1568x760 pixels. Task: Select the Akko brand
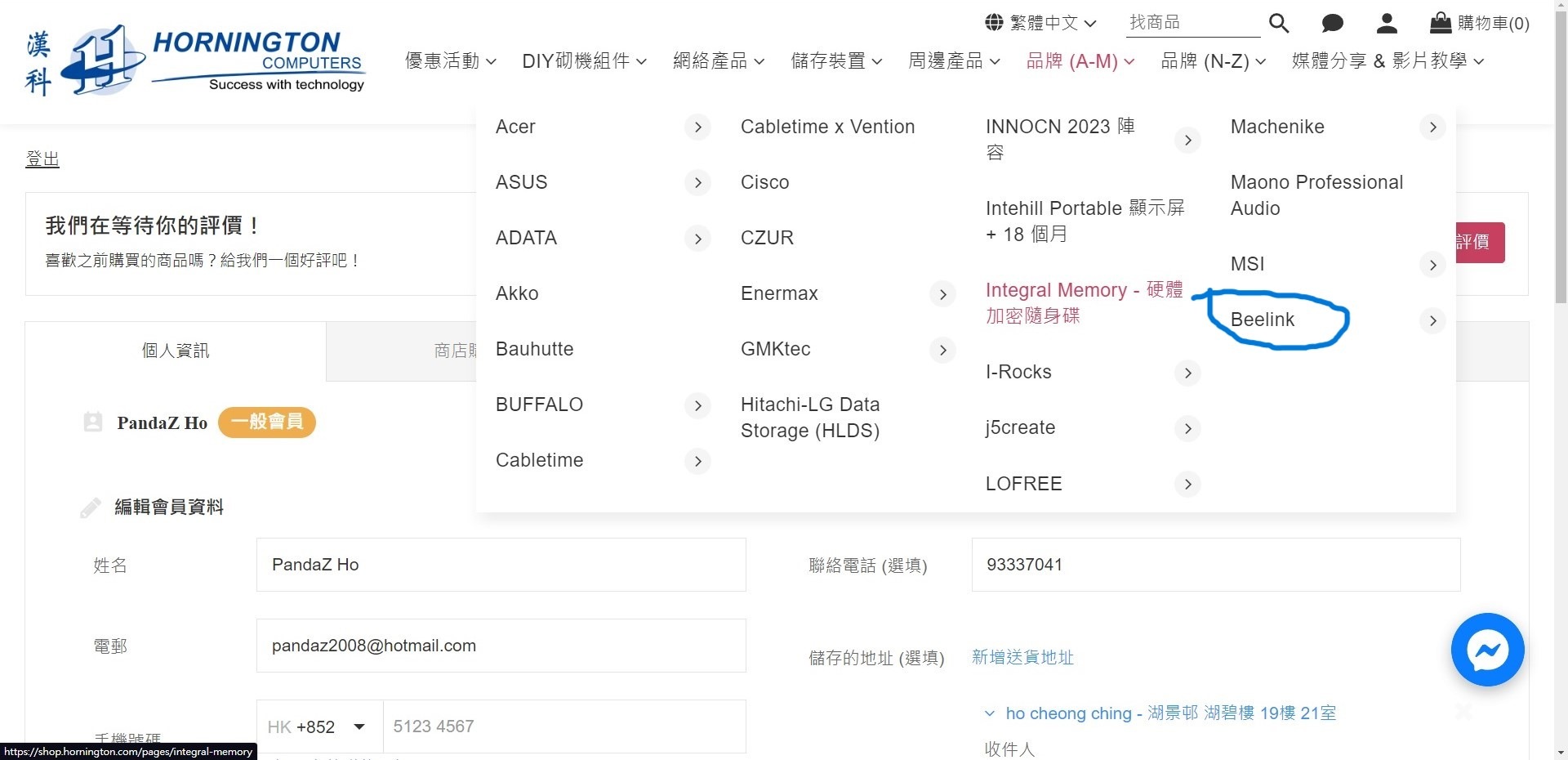[517, 293]
